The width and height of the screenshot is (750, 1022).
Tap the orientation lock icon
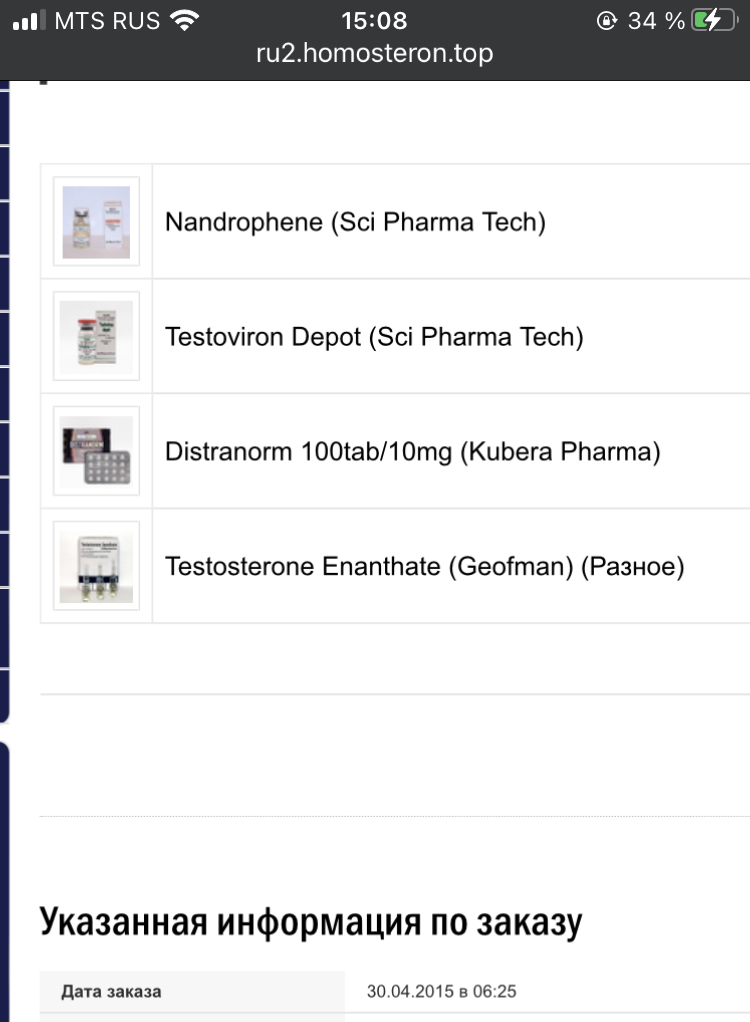605,20
